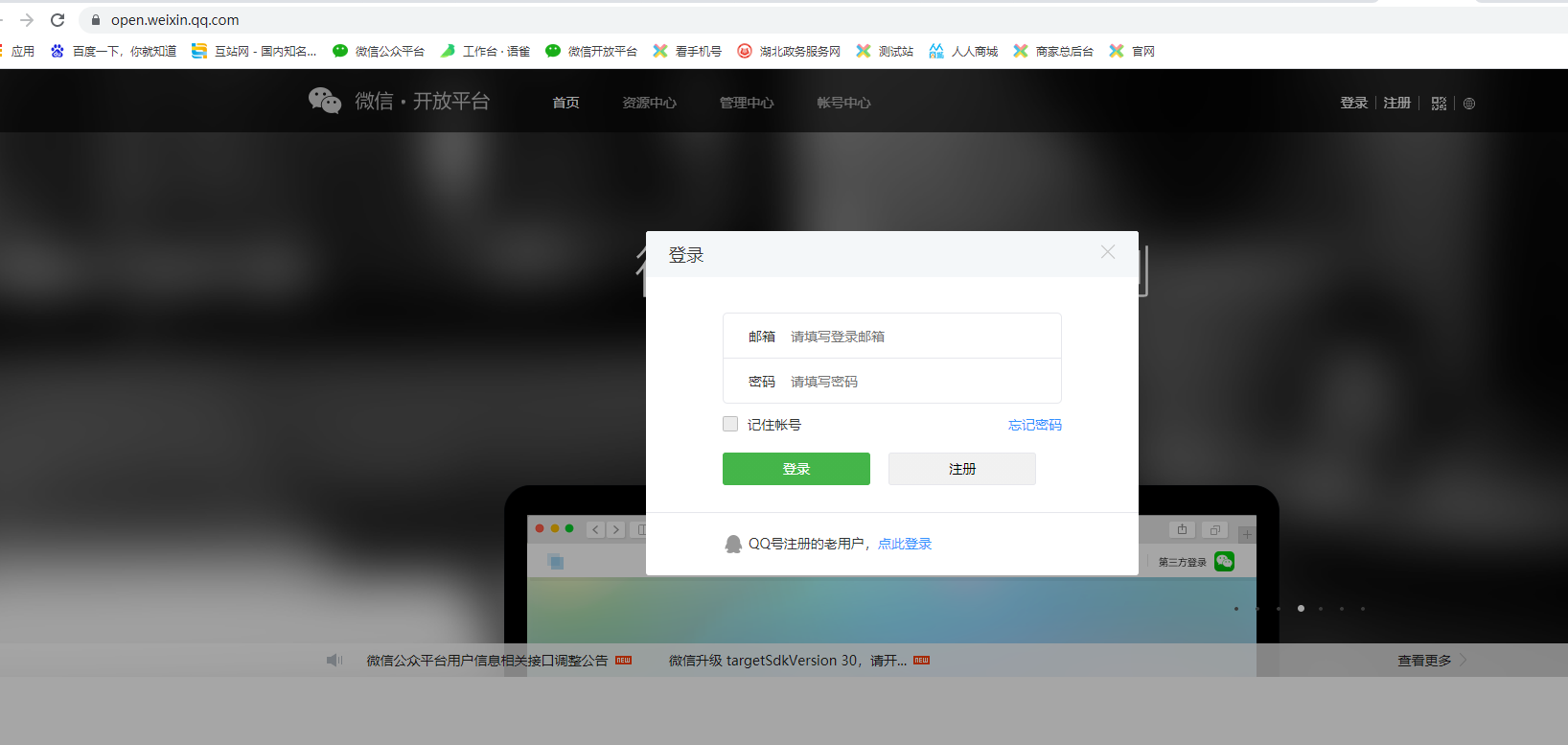Open the 互站网 bookmark
The image size is (1568, 745).
click(x=253, y=51)
